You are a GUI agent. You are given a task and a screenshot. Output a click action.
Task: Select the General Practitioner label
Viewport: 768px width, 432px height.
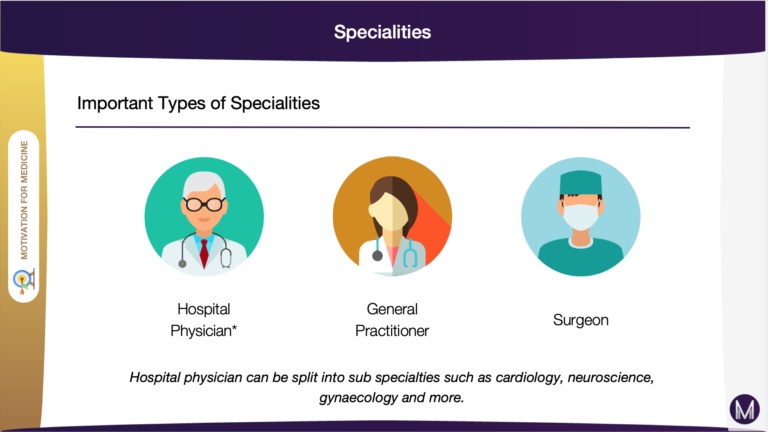[392, 320]
